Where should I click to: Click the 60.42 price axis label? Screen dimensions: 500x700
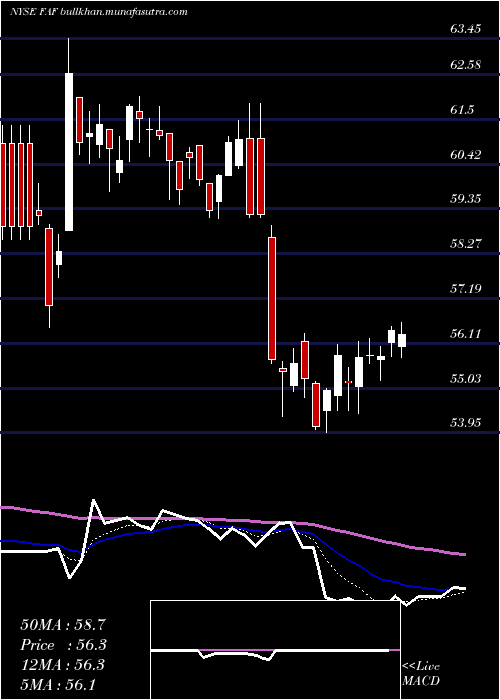point(466,155)
